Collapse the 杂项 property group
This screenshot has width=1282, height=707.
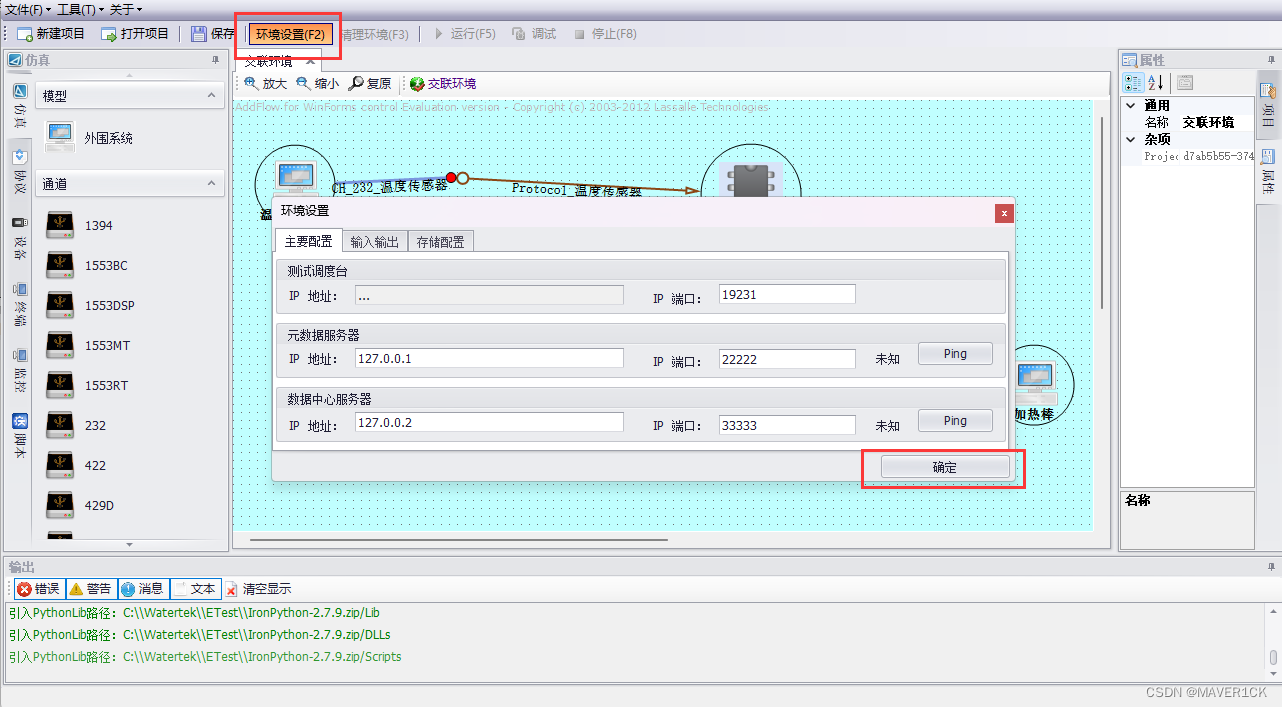pos(1131,139)
